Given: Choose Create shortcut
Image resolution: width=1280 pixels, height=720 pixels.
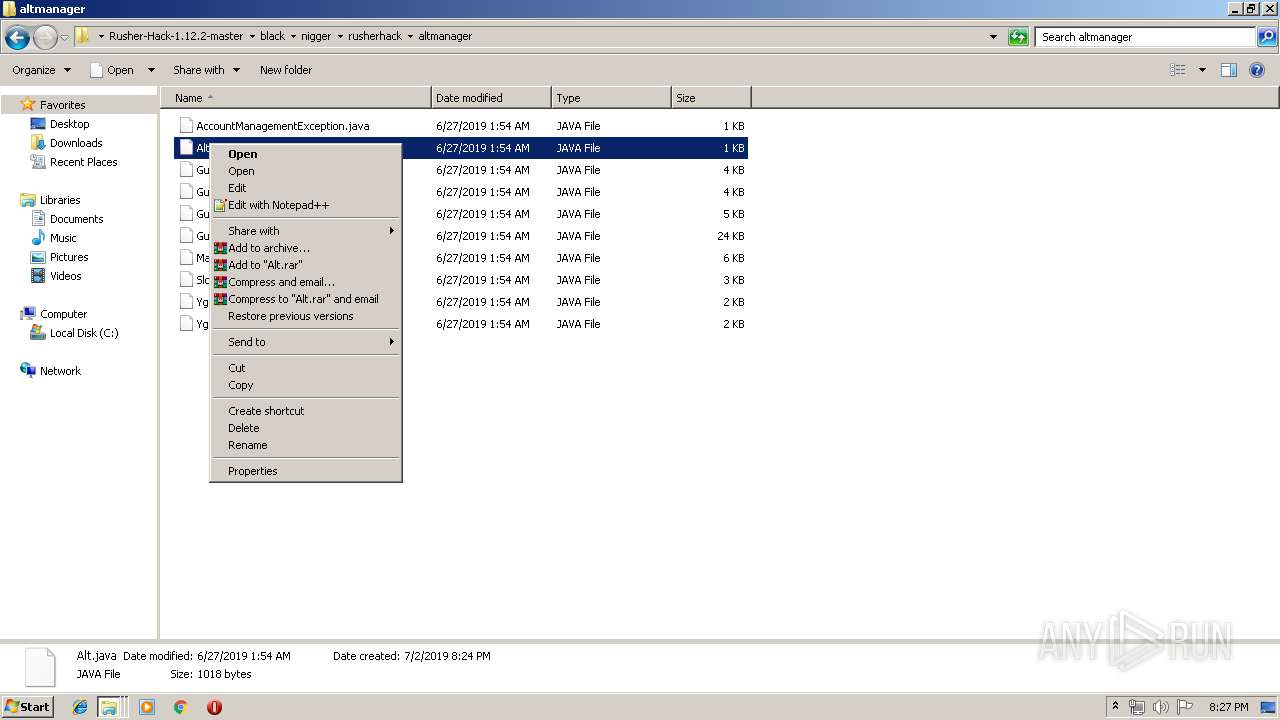Looking at the screenshot, I should (x=266, y=411).
